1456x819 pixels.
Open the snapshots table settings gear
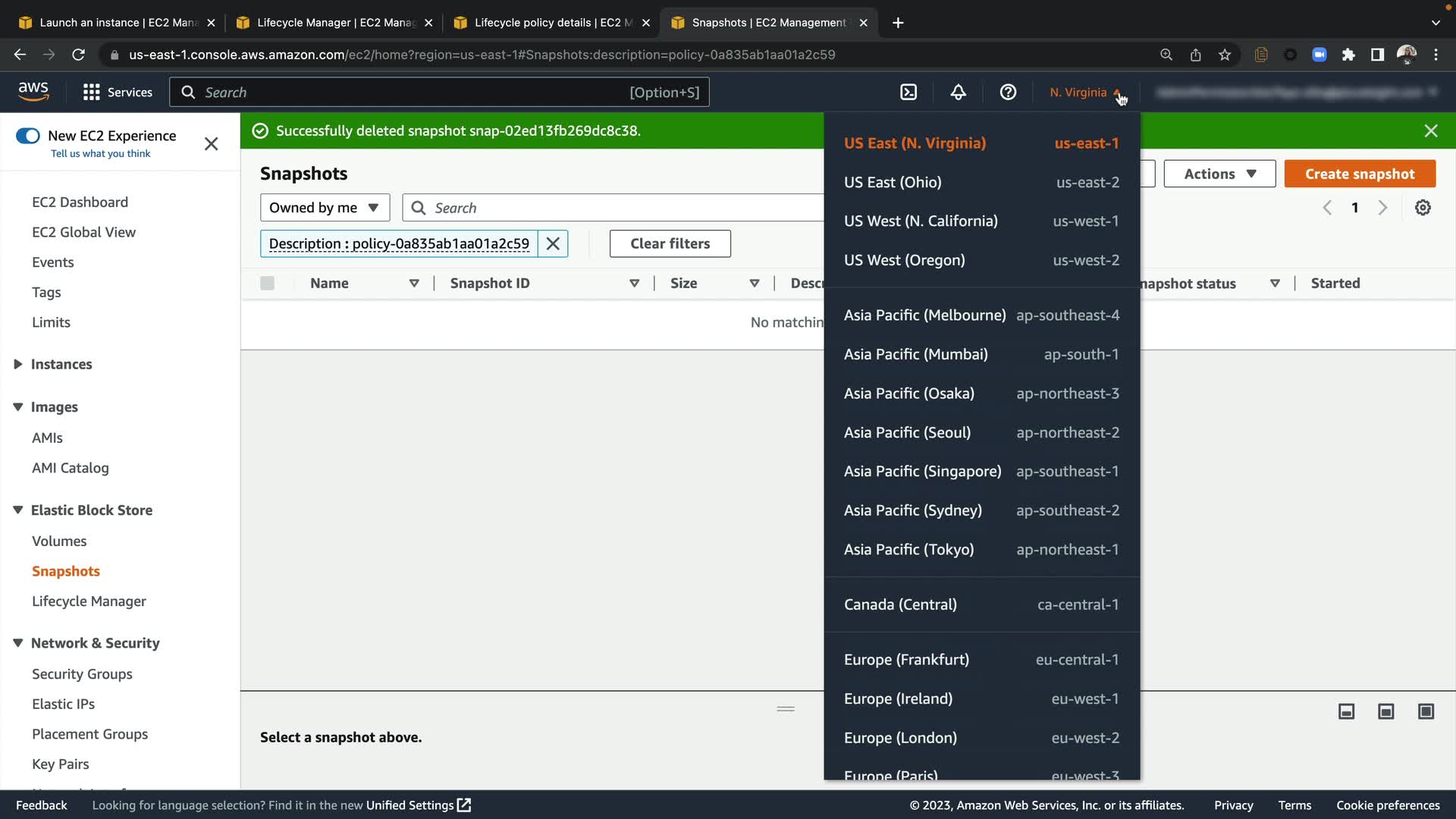pyautogui.click(x=1423, y=208)
